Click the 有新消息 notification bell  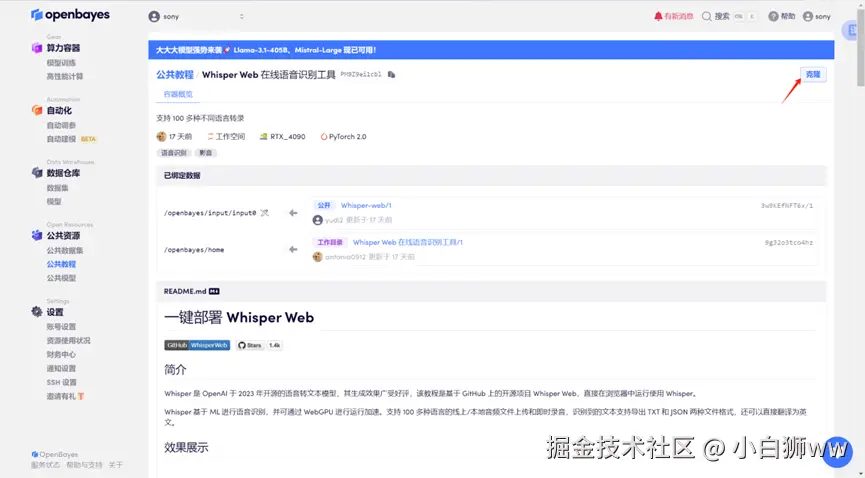tap(658, 17)
